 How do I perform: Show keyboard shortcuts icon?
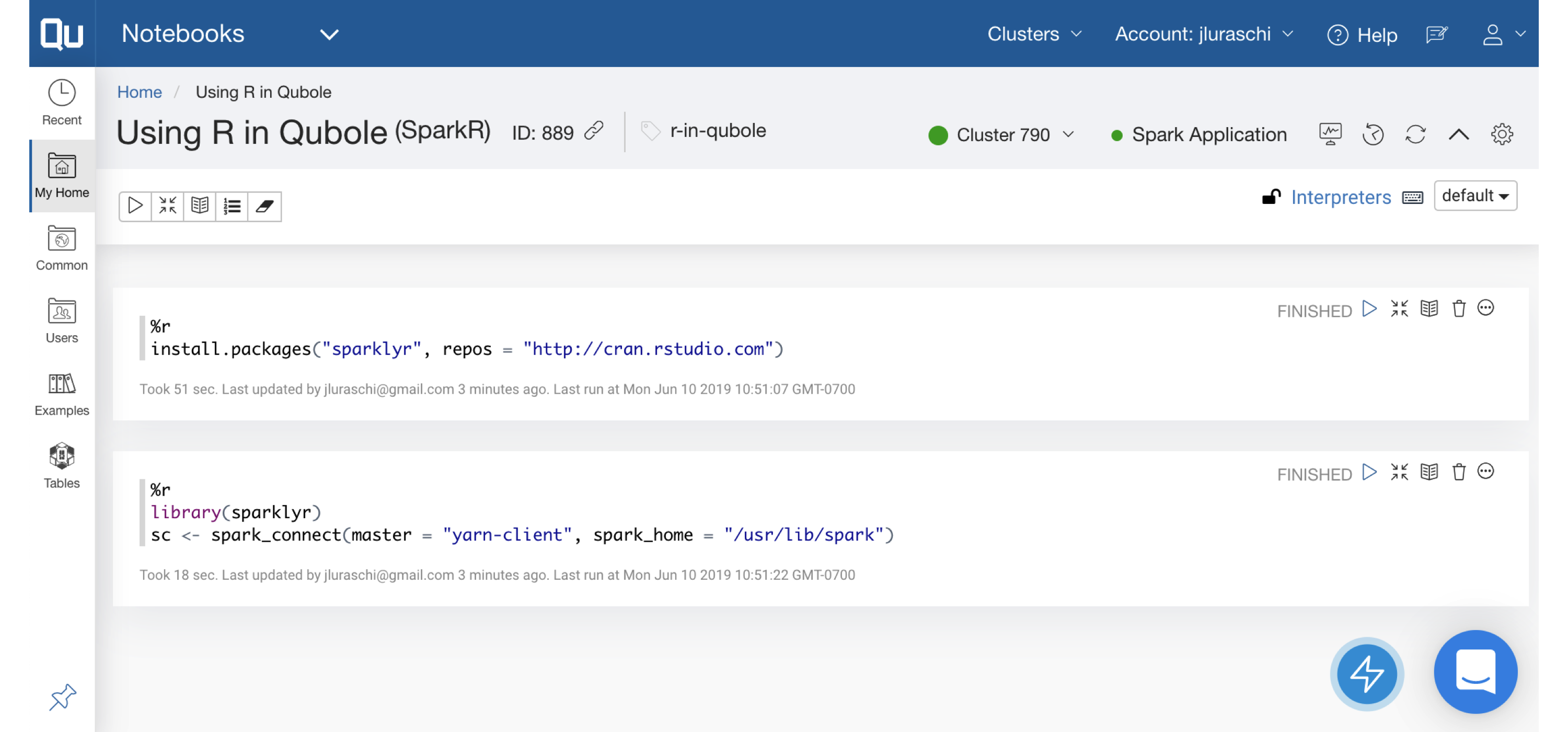point(1413,197)
